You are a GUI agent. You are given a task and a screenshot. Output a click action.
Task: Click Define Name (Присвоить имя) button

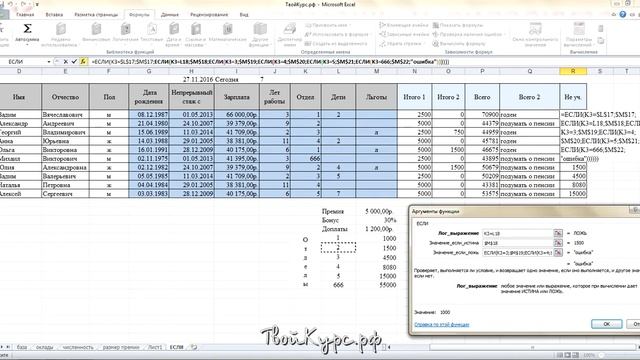pyautogui.click(x=329, y=25)
